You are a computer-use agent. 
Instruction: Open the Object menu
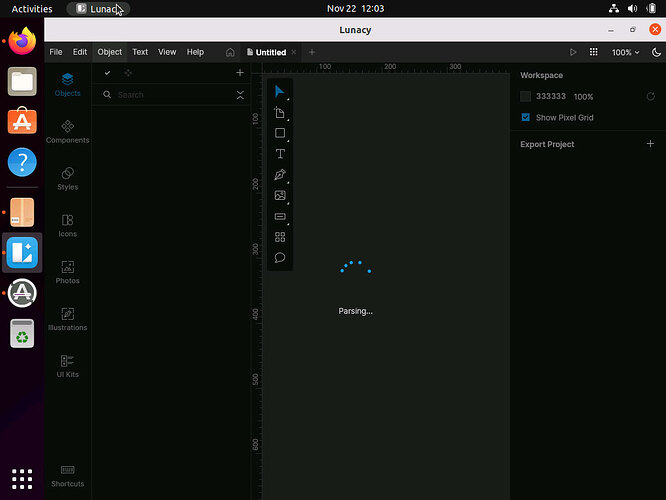tap(110, 52)
